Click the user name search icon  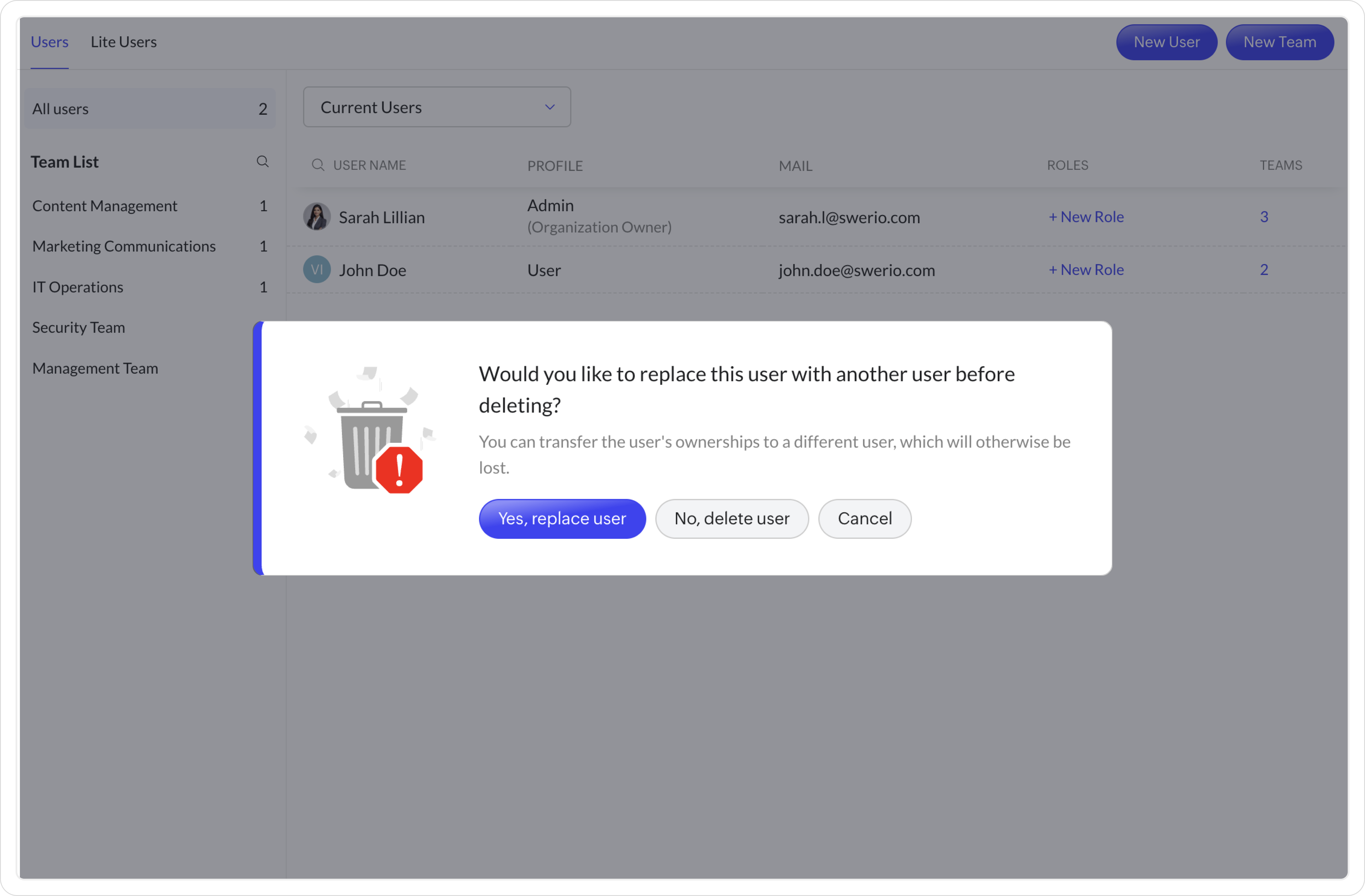tap(318, 165)
